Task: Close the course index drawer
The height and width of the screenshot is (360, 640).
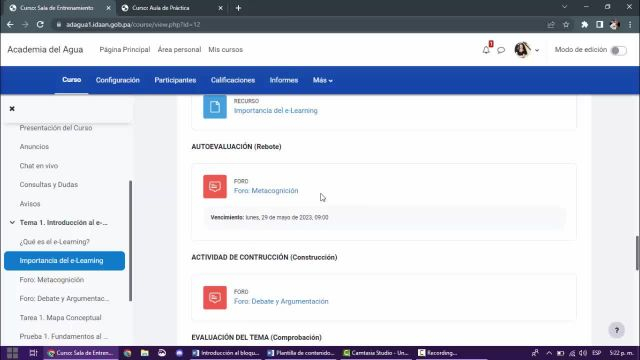Action: click(x=12, y=109)
